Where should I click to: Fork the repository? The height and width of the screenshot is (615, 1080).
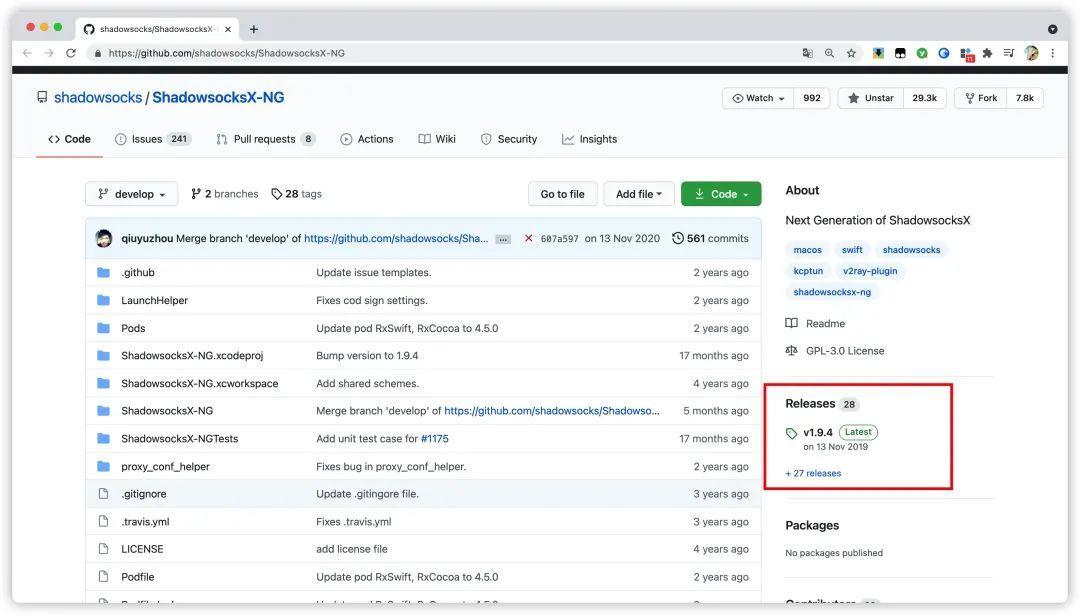click(x=981, y=98)
